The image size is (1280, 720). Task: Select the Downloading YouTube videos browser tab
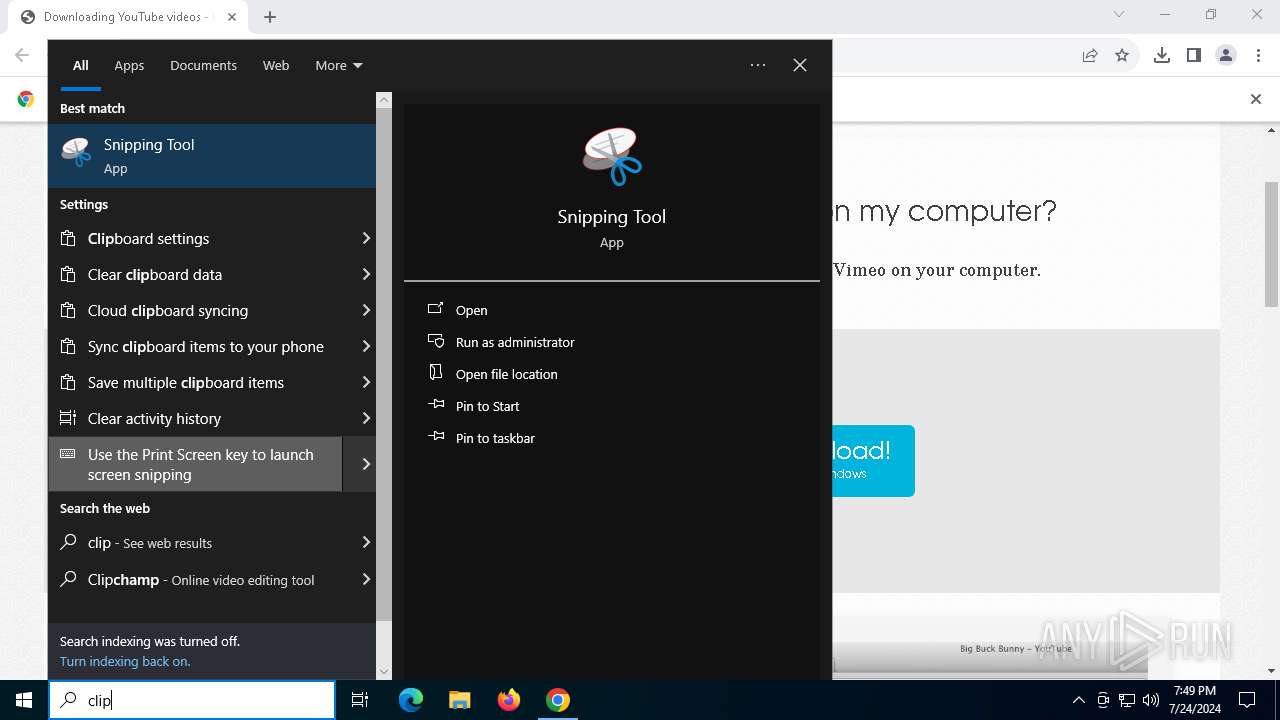(126, 17)
